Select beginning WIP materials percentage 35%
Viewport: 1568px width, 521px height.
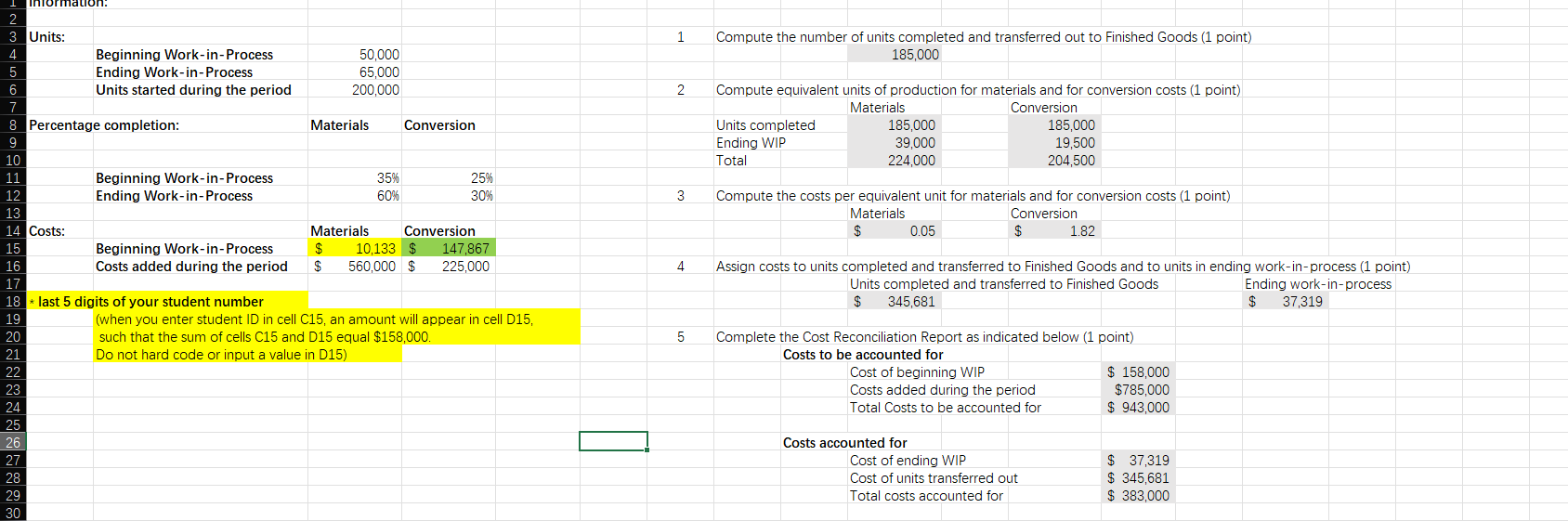click(388, 178)
